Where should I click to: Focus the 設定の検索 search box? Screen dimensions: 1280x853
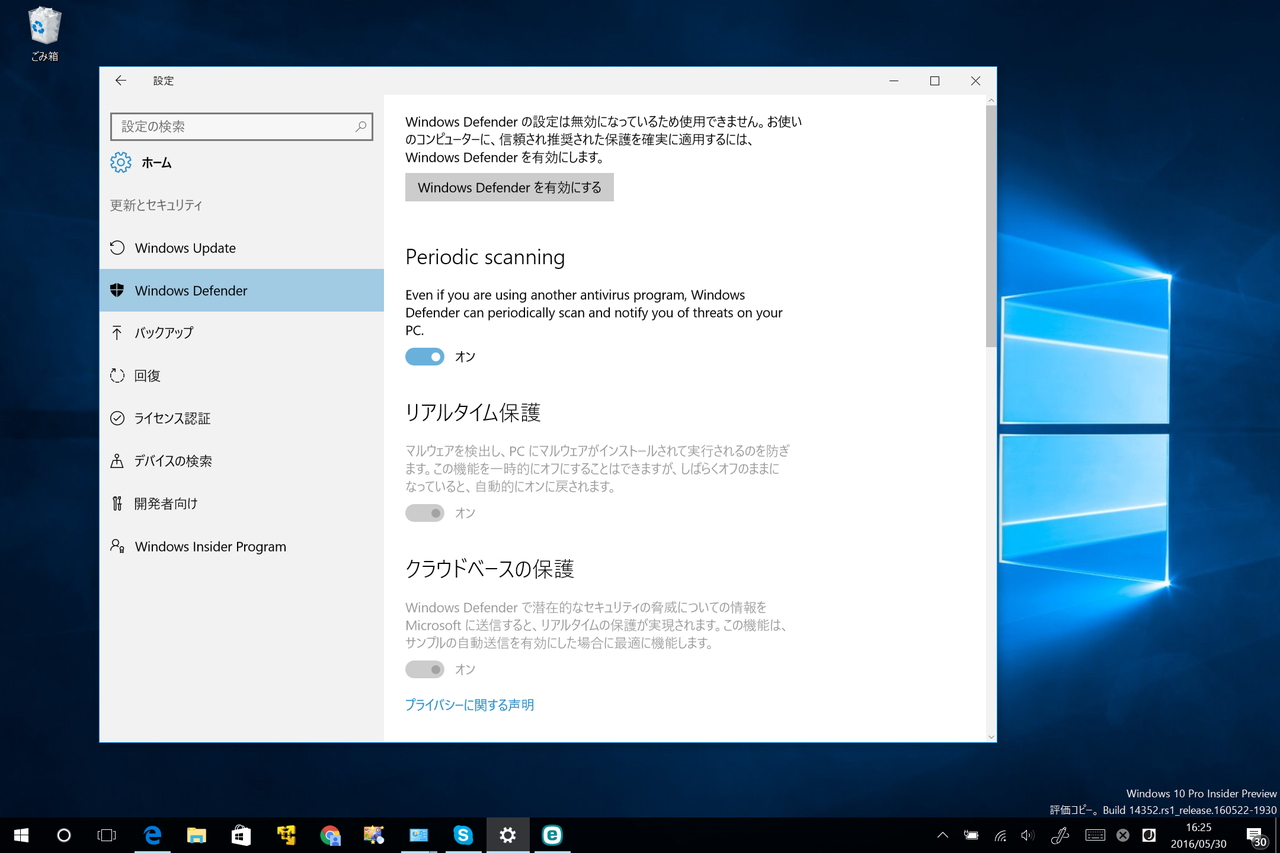click(x=241, y=127)
